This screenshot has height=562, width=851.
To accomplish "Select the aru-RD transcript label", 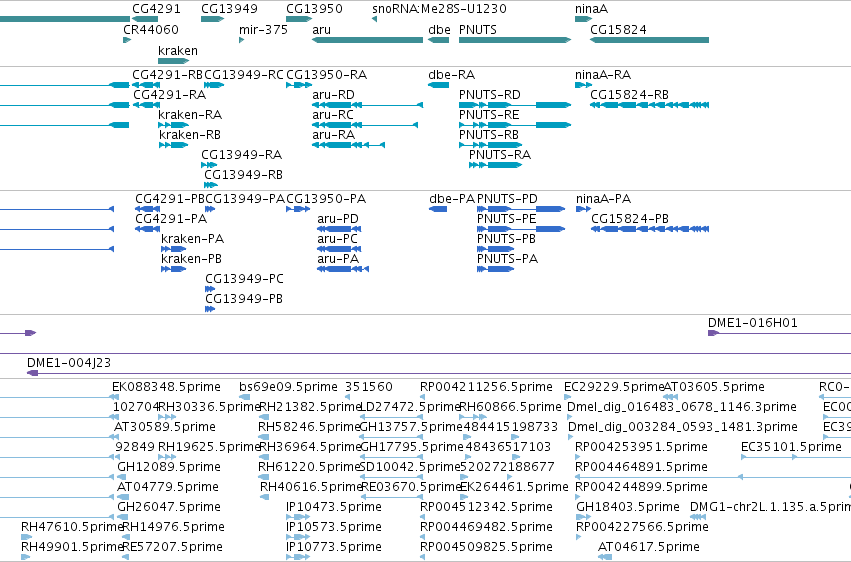I will 333,95.
